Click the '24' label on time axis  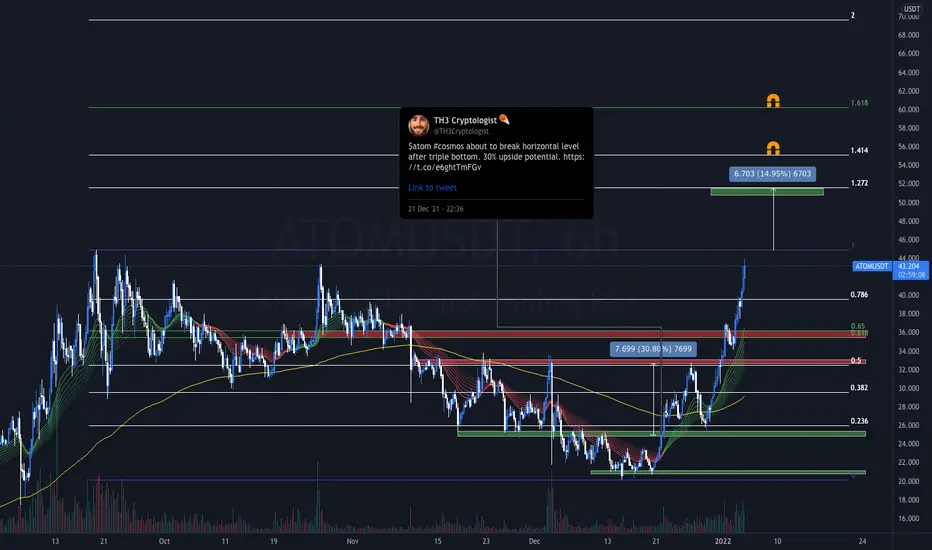coord(862,541)
